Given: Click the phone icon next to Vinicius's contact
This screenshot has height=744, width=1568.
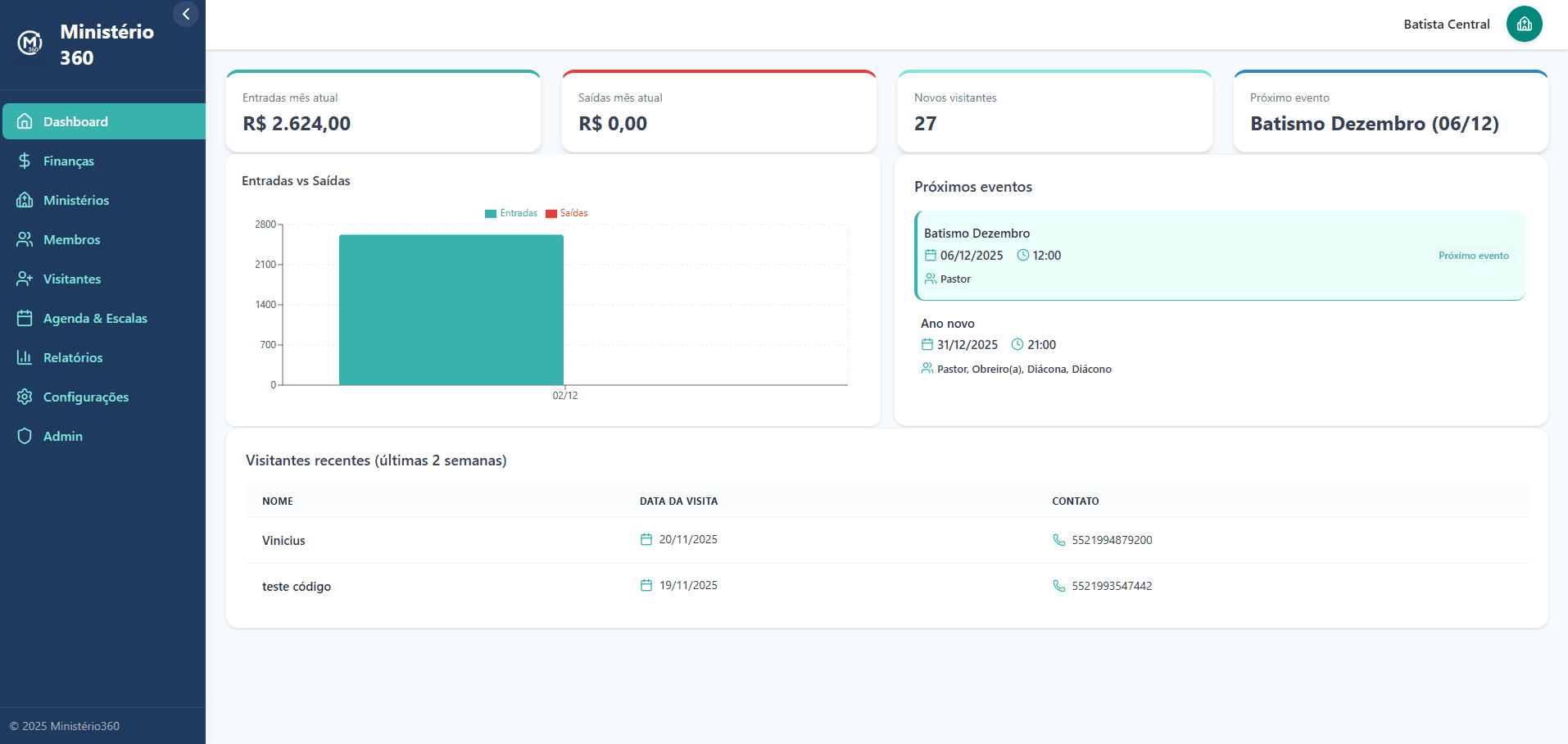Looking at the screenshot, I should [x=1058, y=539].
